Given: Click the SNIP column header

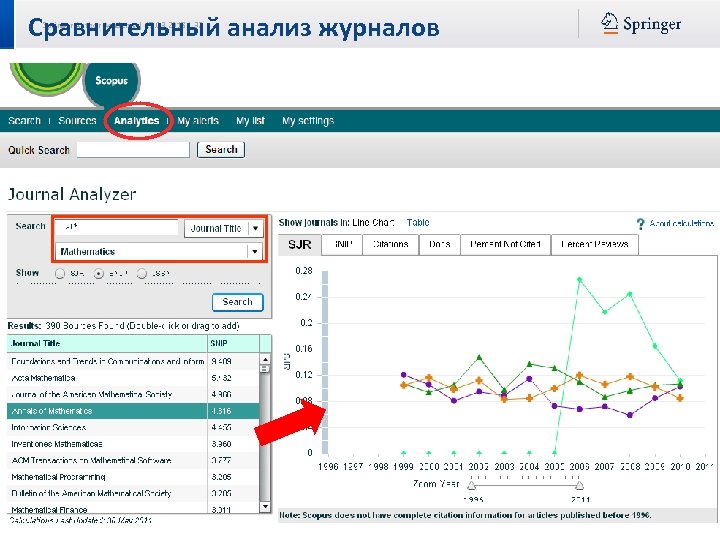Looking at the screenshot, I should [233, 343].
